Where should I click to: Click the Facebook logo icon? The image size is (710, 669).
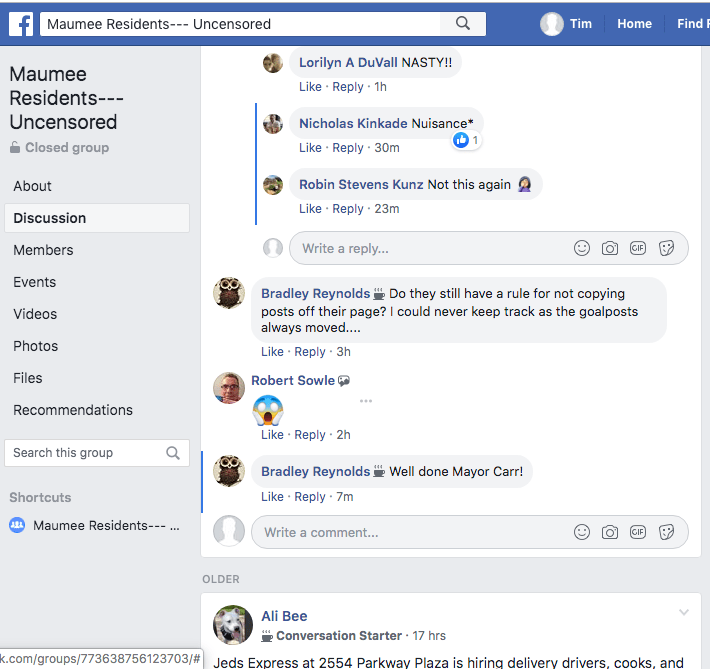(x=20, y=24)
